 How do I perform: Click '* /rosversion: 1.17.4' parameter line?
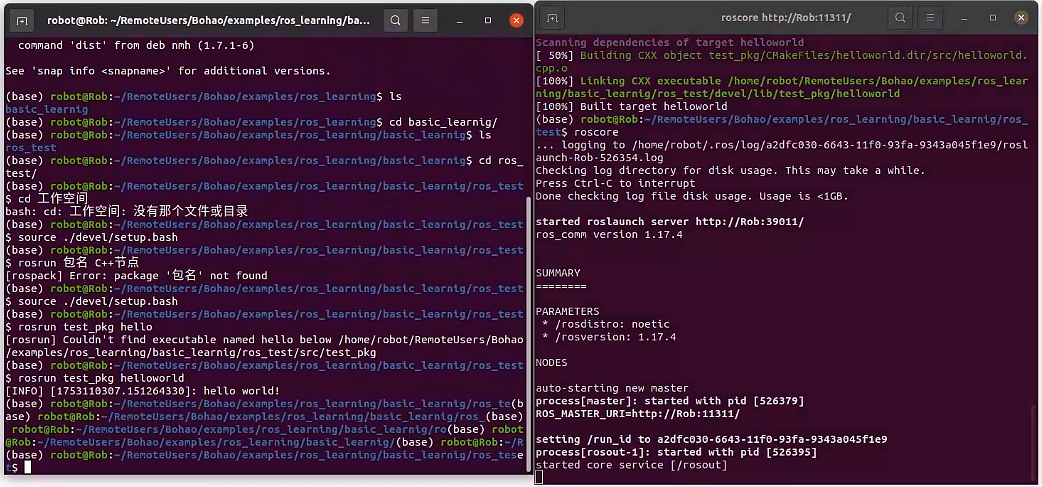click(x=609, y=337)
